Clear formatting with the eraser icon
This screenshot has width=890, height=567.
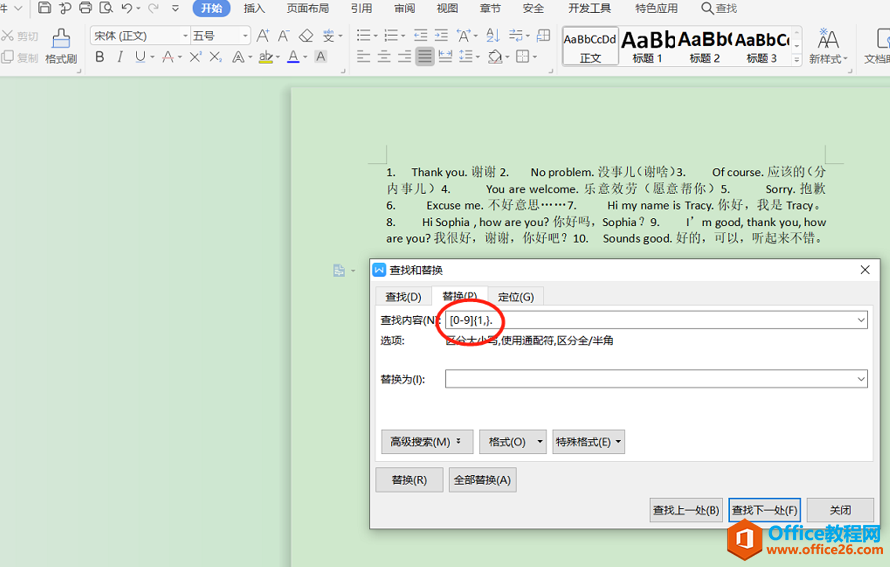(x=306, y=36)
